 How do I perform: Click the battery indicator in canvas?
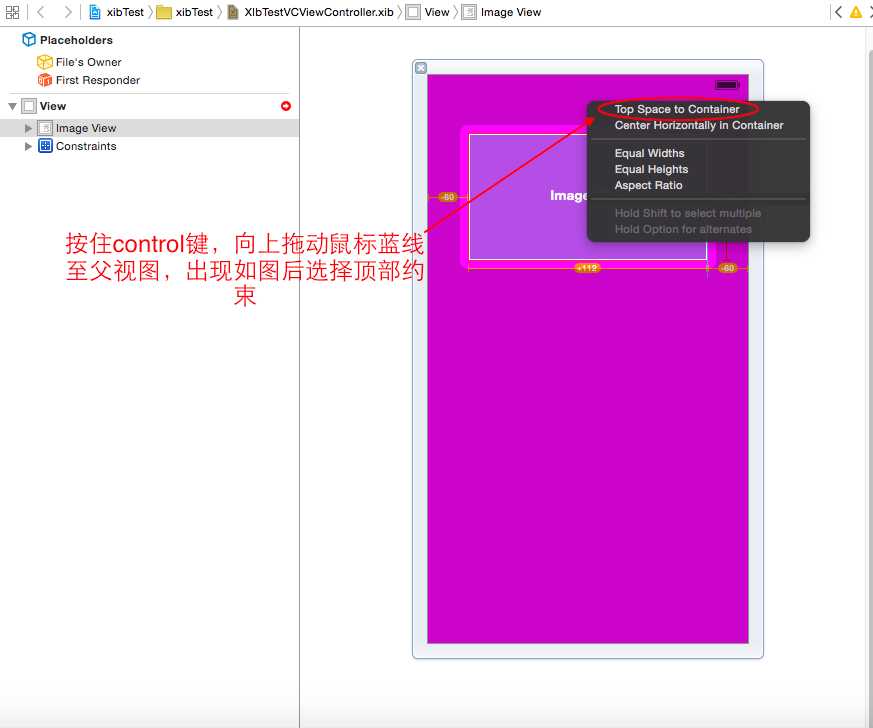pos(727,85)
